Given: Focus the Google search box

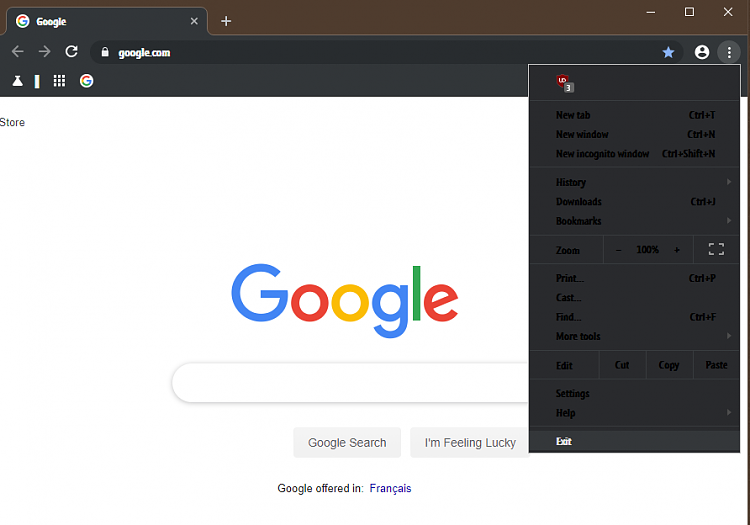Looking at the screenshot, I should pos(350,383).
